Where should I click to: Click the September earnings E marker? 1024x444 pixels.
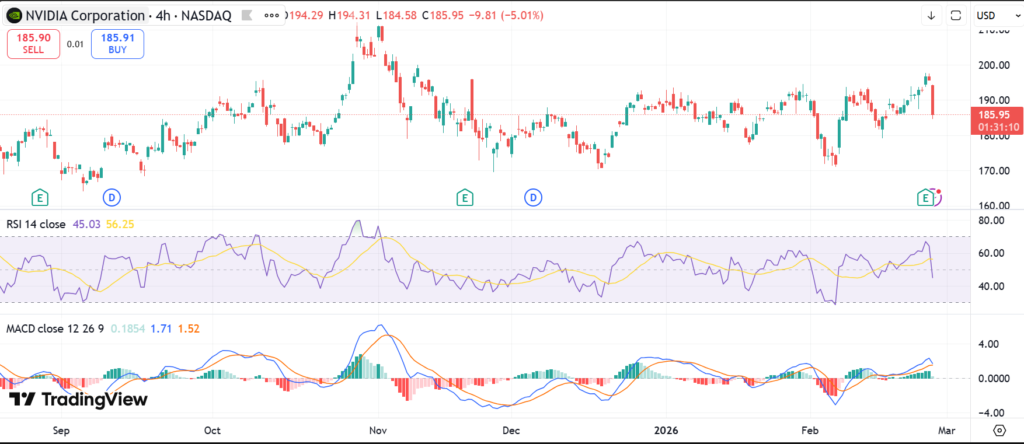40,197
